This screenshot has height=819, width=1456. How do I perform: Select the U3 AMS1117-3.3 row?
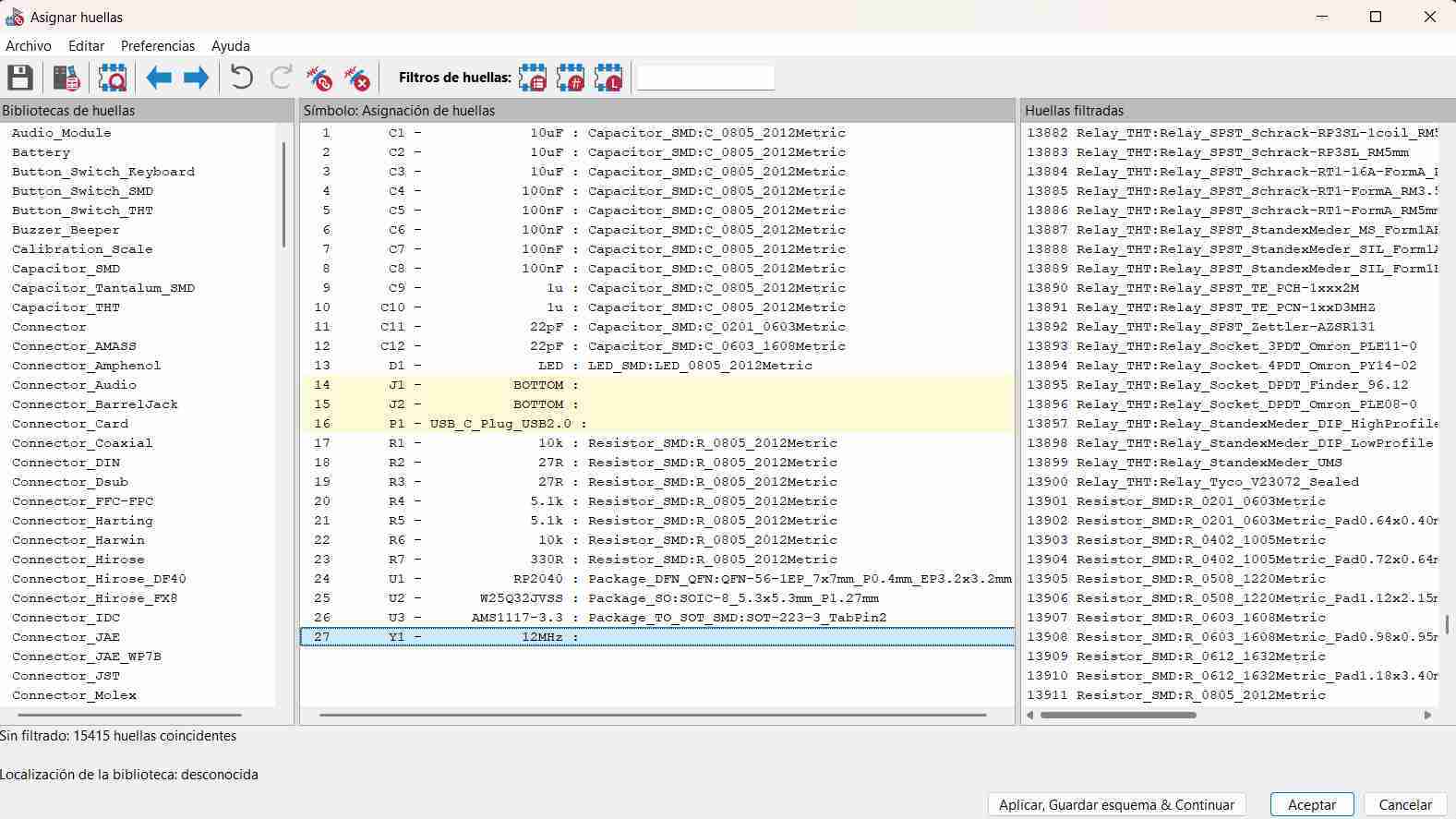pyautogui.click(x=657, y=618)
